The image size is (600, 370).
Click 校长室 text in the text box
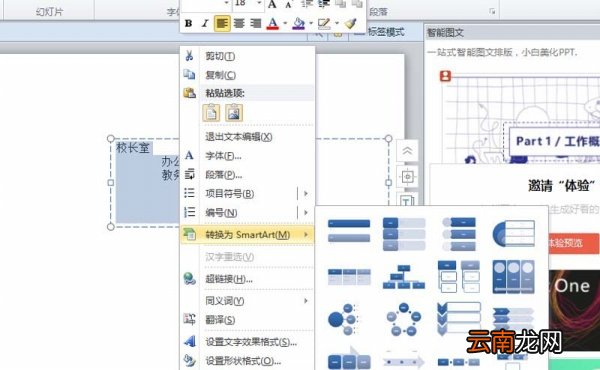pyautogui.click(x=133, y=148)
